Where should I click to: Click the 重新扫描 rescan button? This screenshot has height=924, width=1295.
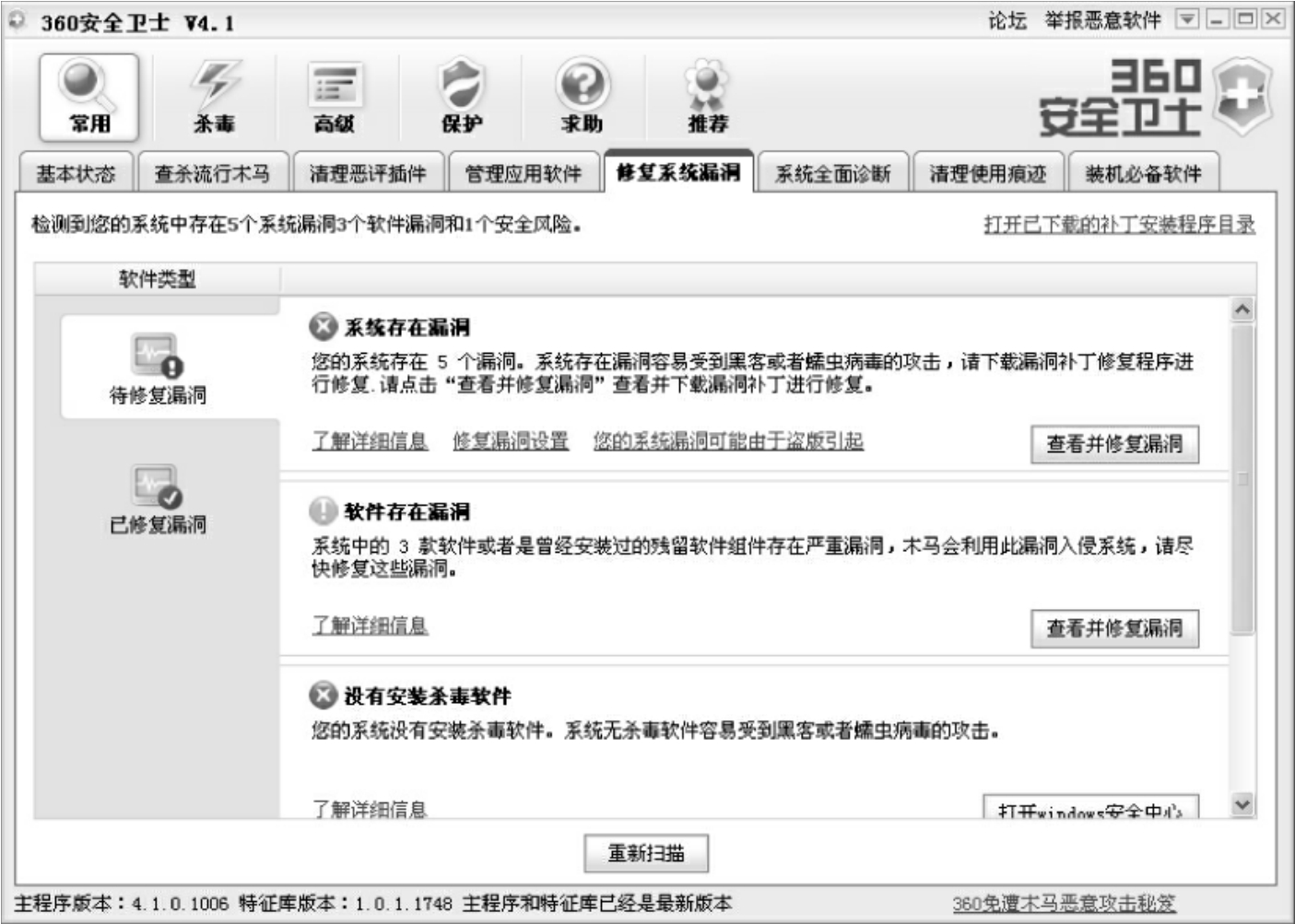646,853
